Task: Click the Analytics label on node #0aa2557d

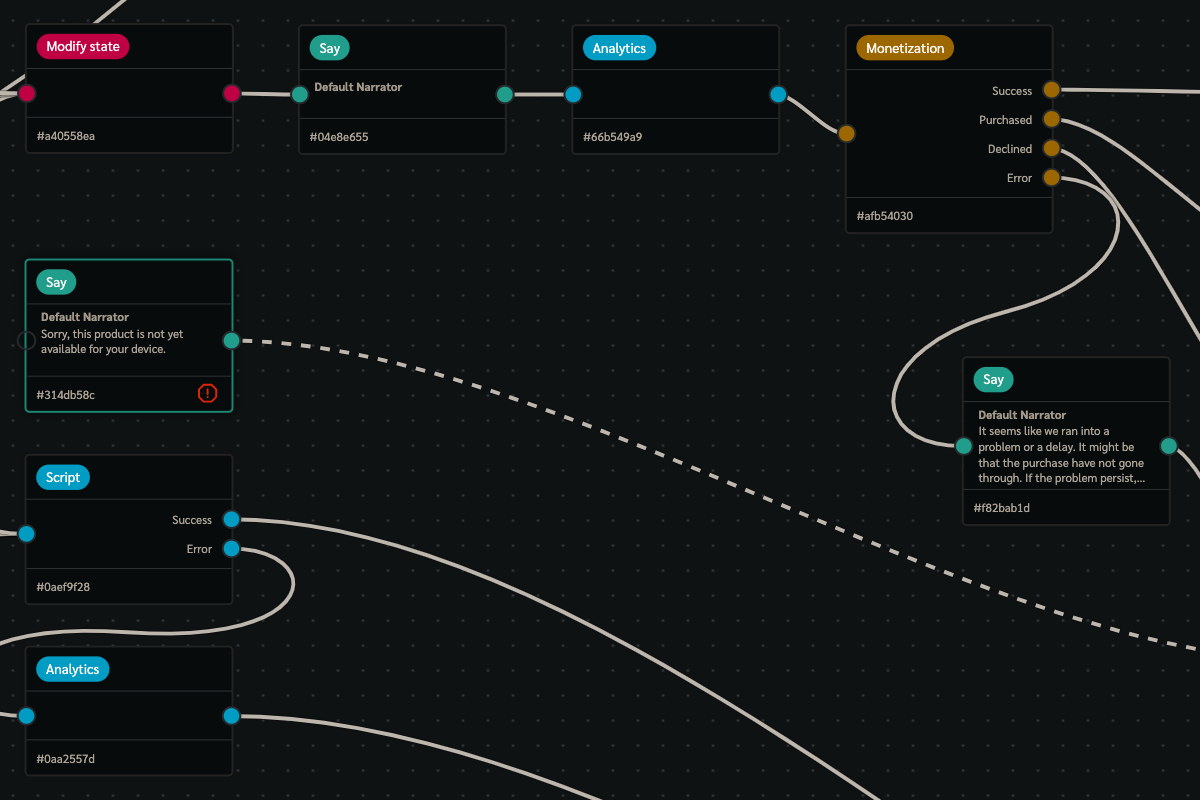Action: tap(72, 669)
